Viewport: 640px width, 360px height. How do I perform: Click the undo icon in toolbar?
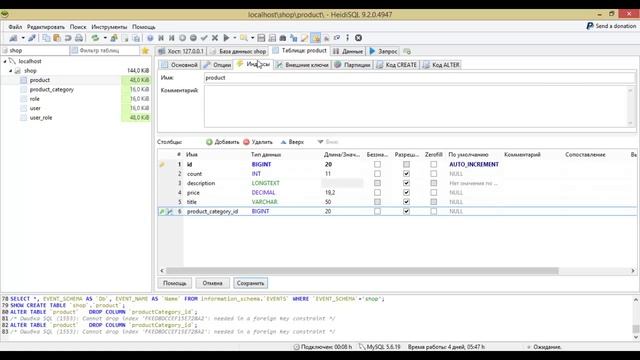pyautogui.click(x=68, y=38)
